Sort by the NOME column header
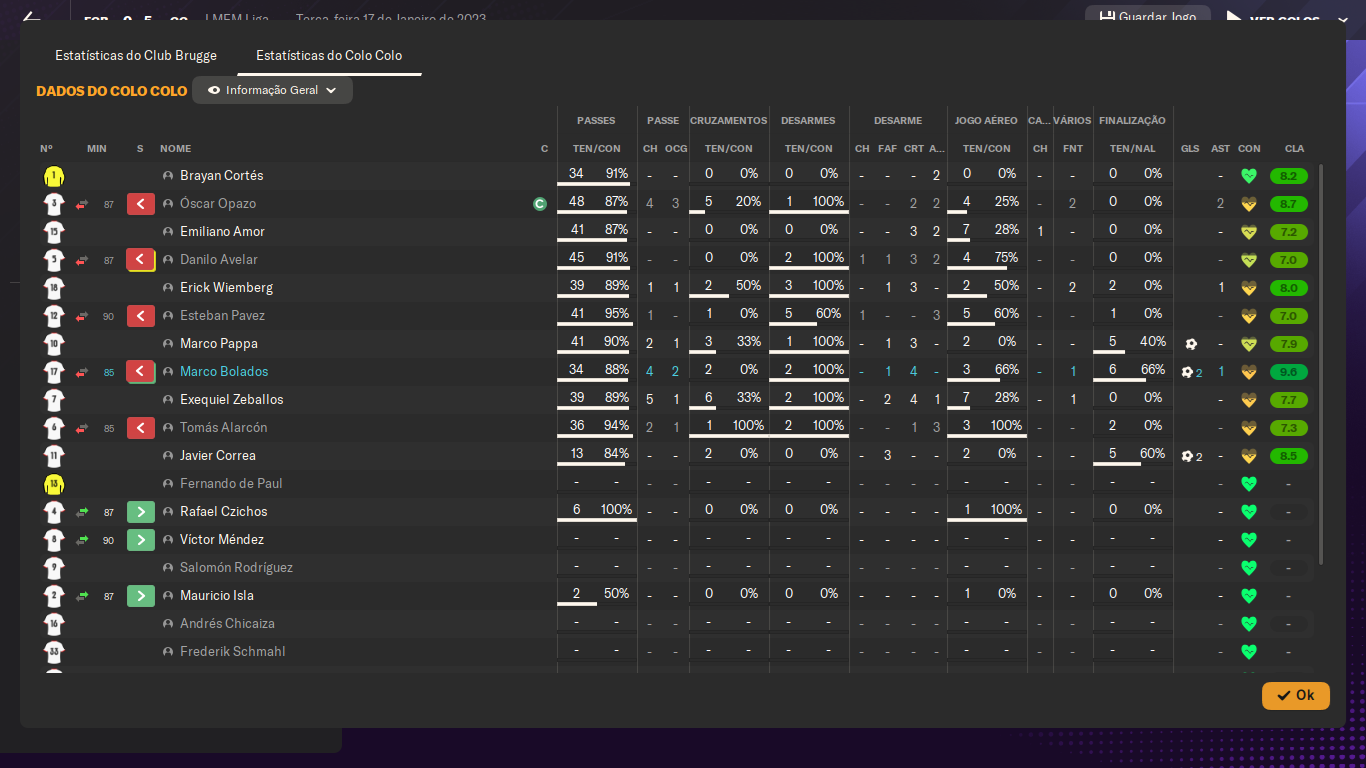Screen dimensions: 1366x768 coord(175,149)
